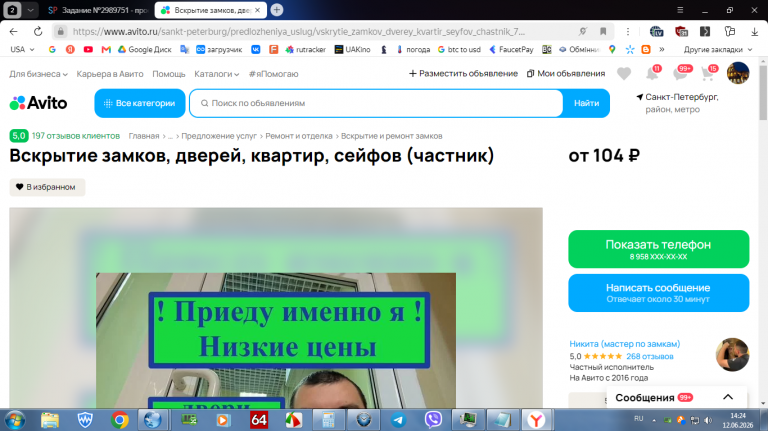Open the 197 отзывов клиентов link

point(76,136)
